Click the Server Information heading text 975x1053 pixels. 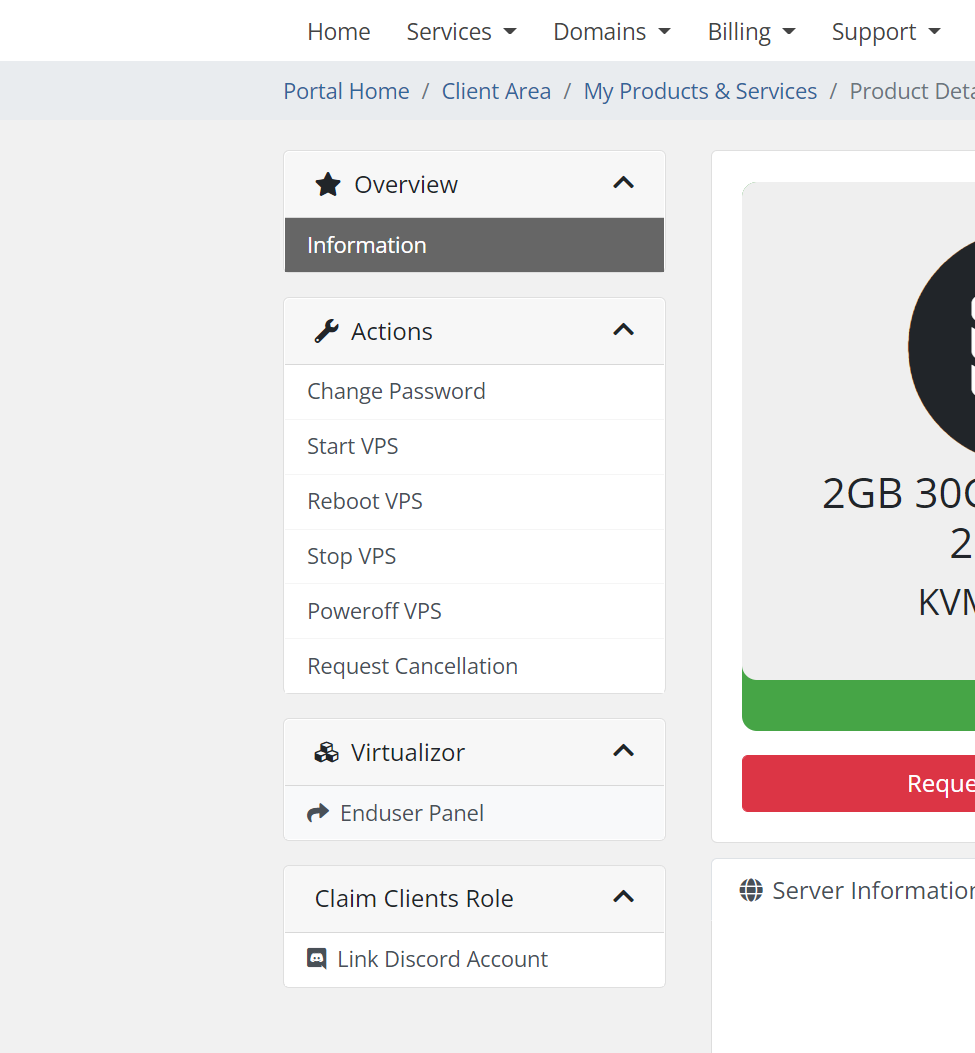pyautogui.click(x=874, y=890)
